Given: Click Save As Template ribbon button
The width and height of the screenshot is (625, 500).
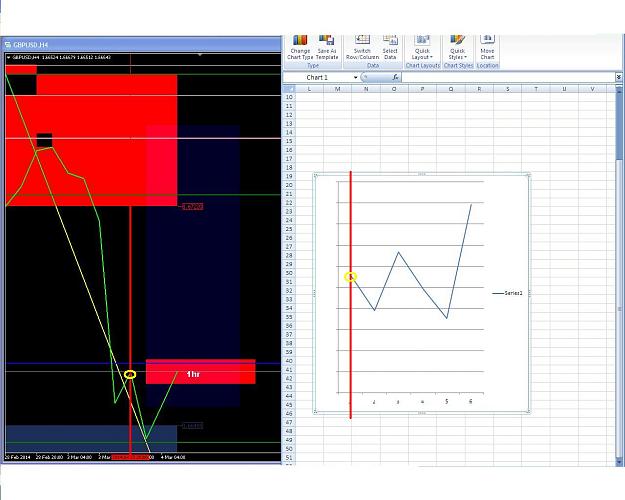Looking at the screenshot, I should 327,47.
